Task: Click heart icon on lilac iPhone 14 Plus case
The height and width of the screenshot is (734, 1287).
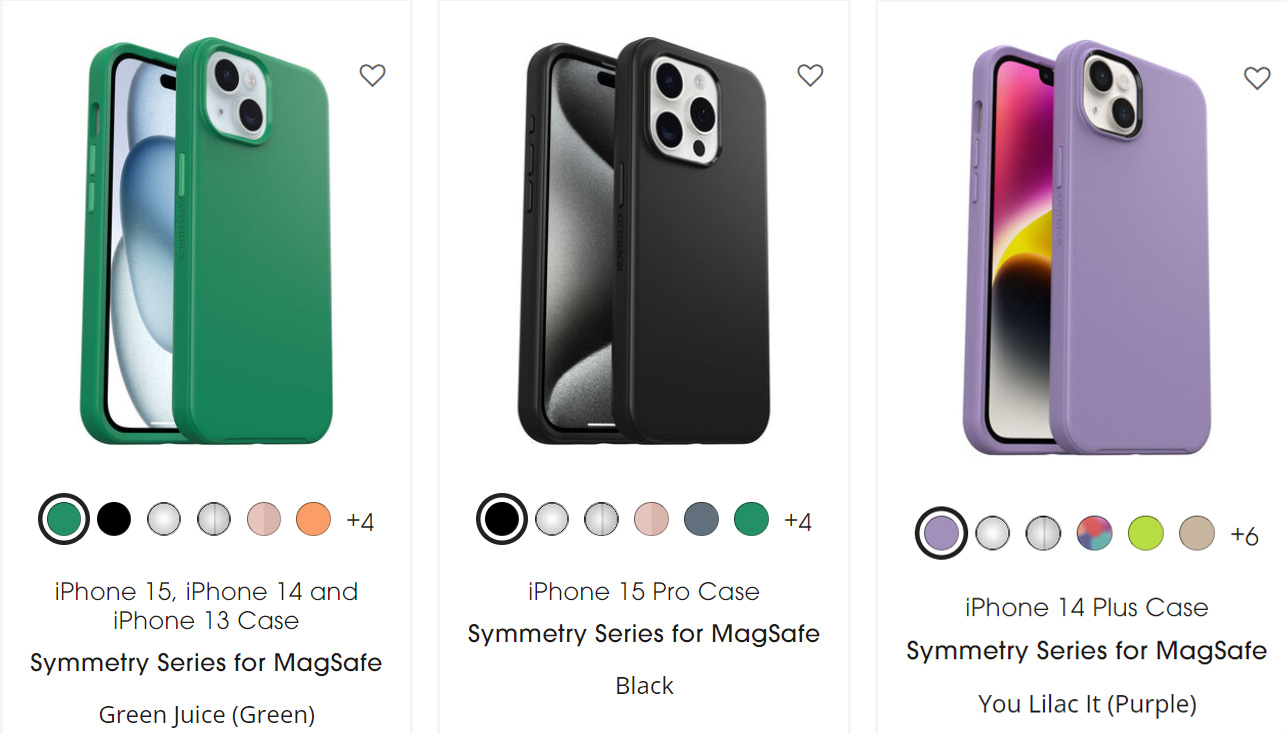Action: 1257,78
